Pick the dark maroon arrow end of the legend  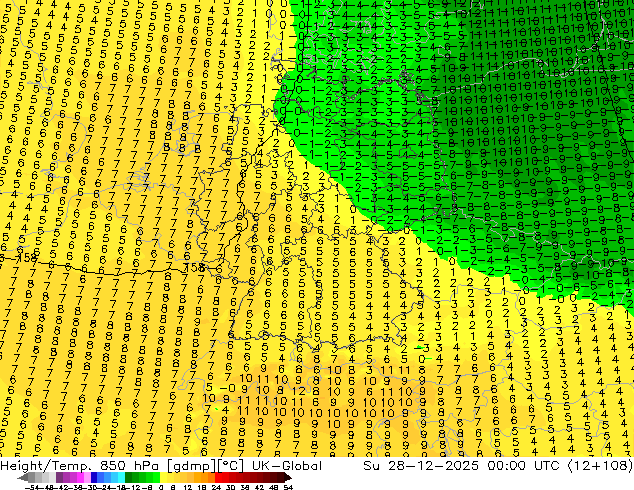coord(288,478)
